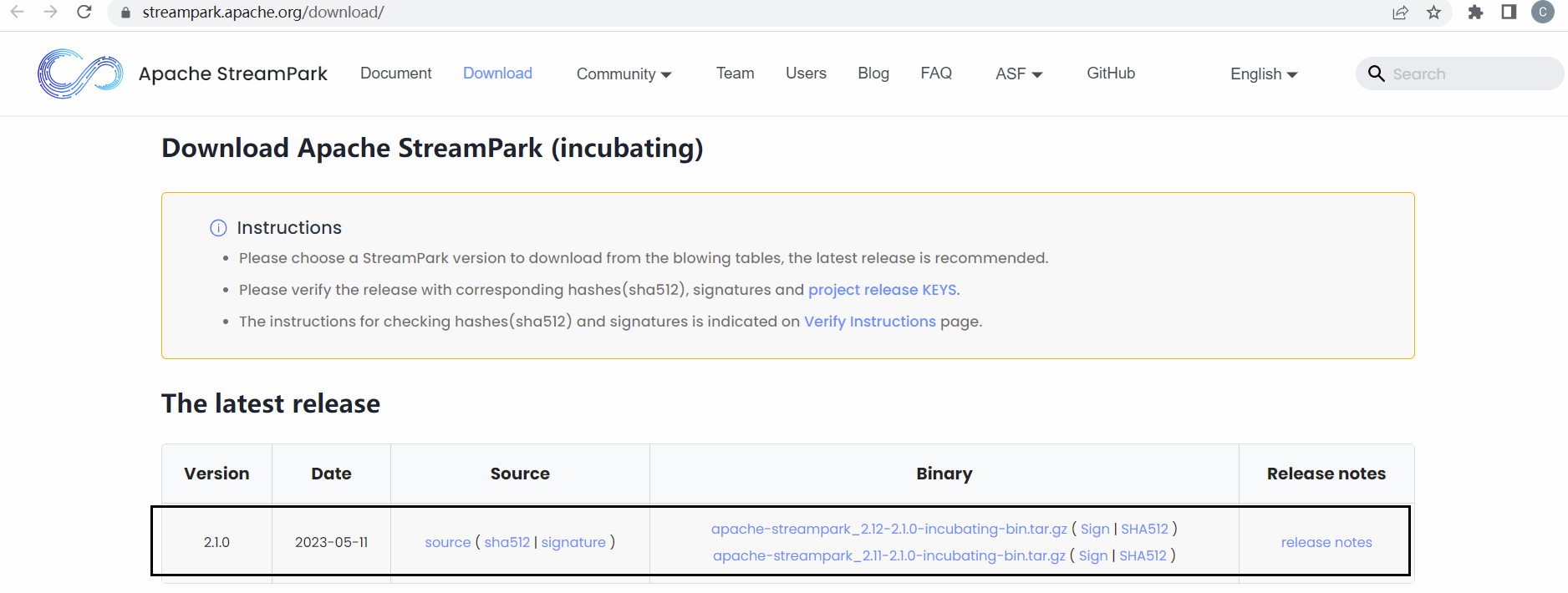Toggle the browser side panel icon
The image size is (1568, 593).
(1509, 13)
